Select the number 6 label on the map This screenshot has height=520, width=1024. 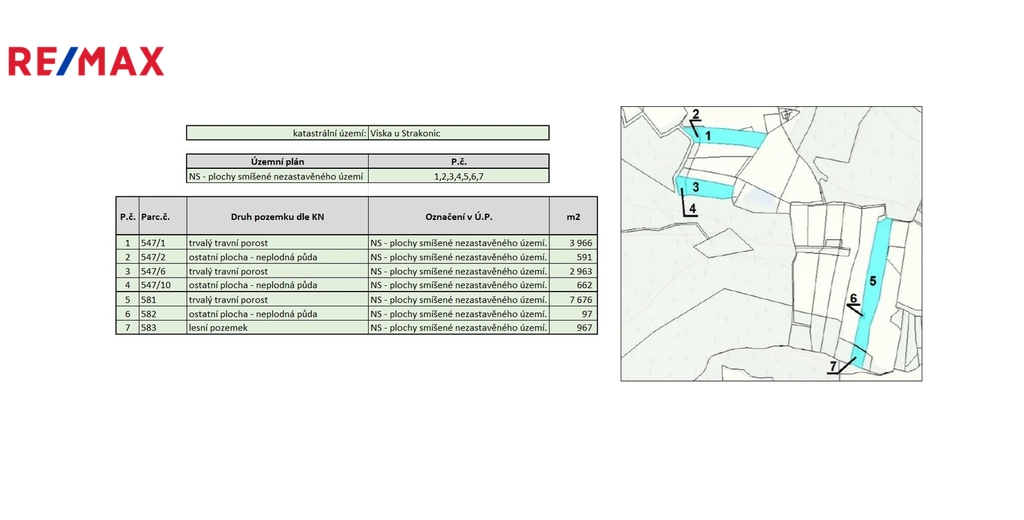853,298
